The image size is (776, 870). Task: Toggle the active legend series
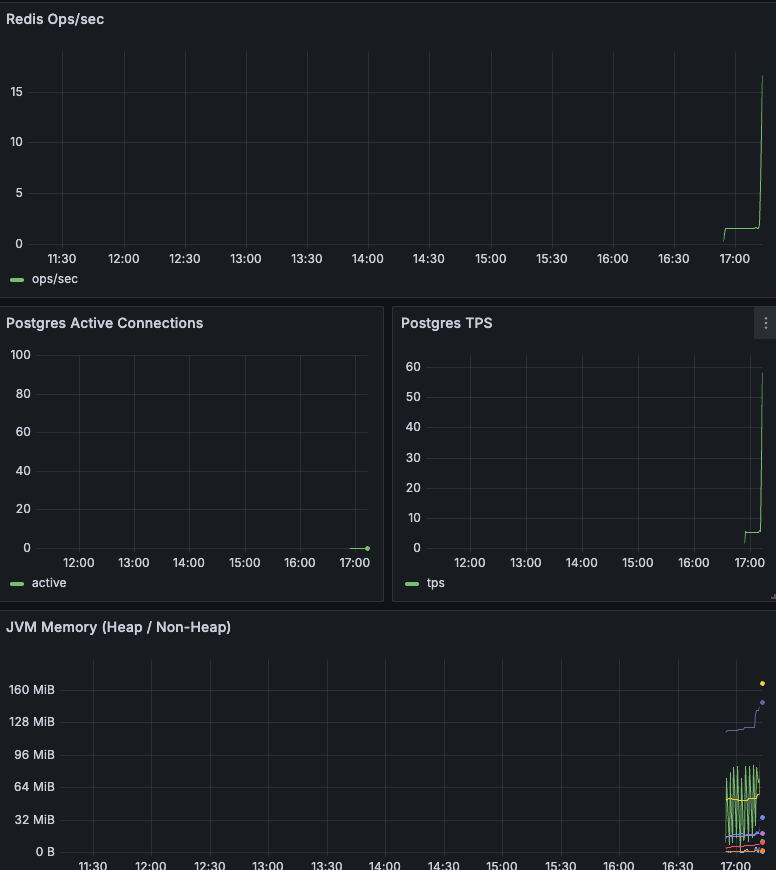click(49, 583)
